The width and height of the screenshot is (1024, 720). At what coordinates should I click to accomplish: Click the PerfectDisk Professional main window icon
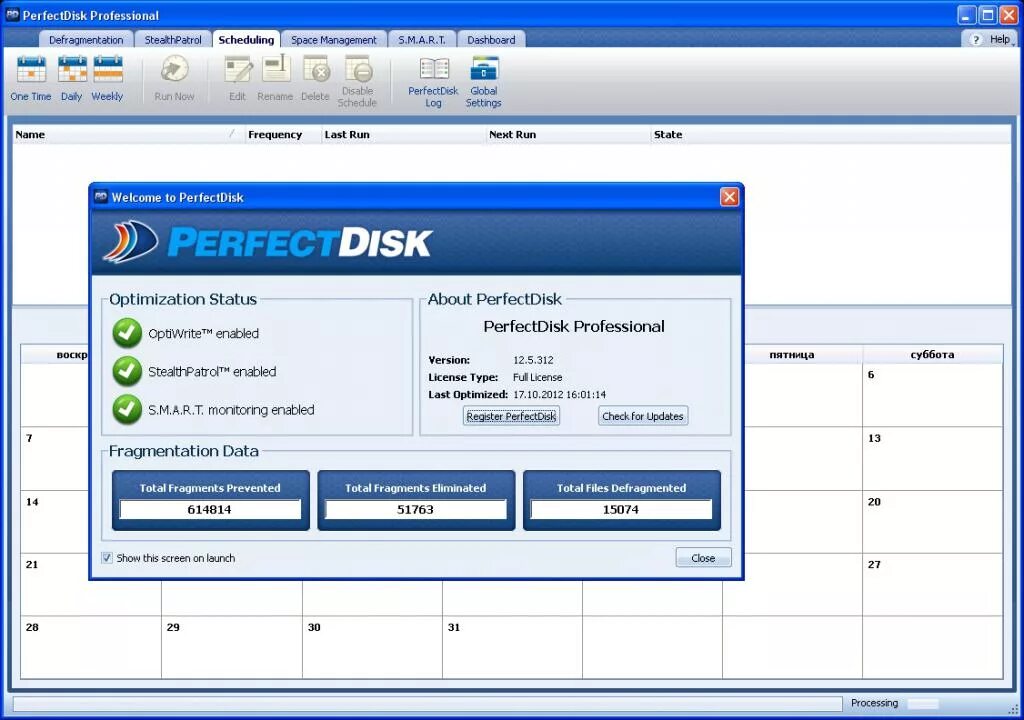[x=12, y=15]
